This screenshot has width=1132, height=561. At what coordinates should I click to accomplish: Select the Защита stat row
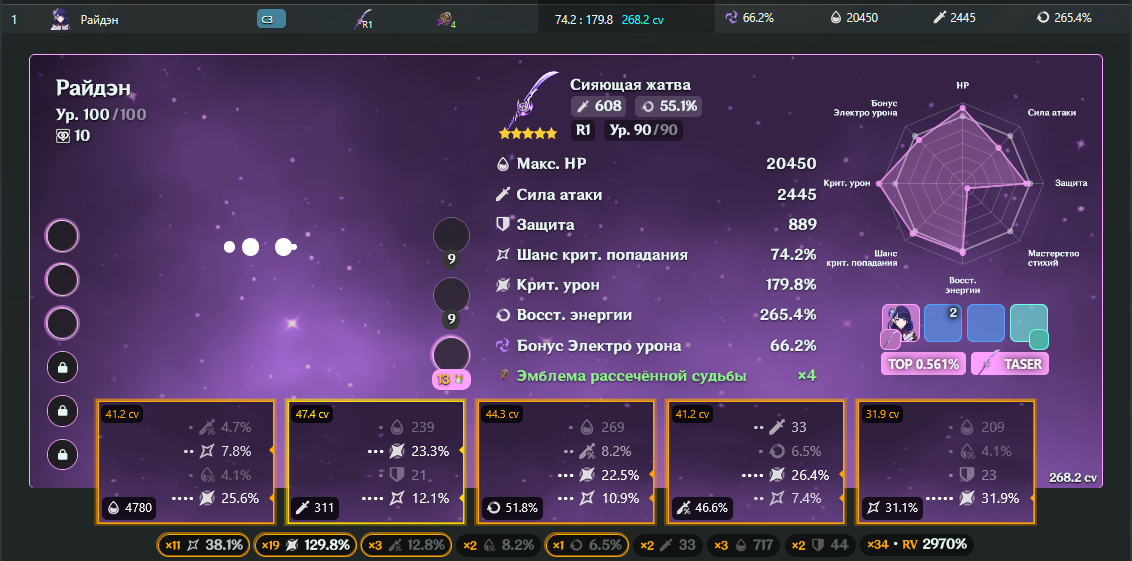click(x=657, y=225)
